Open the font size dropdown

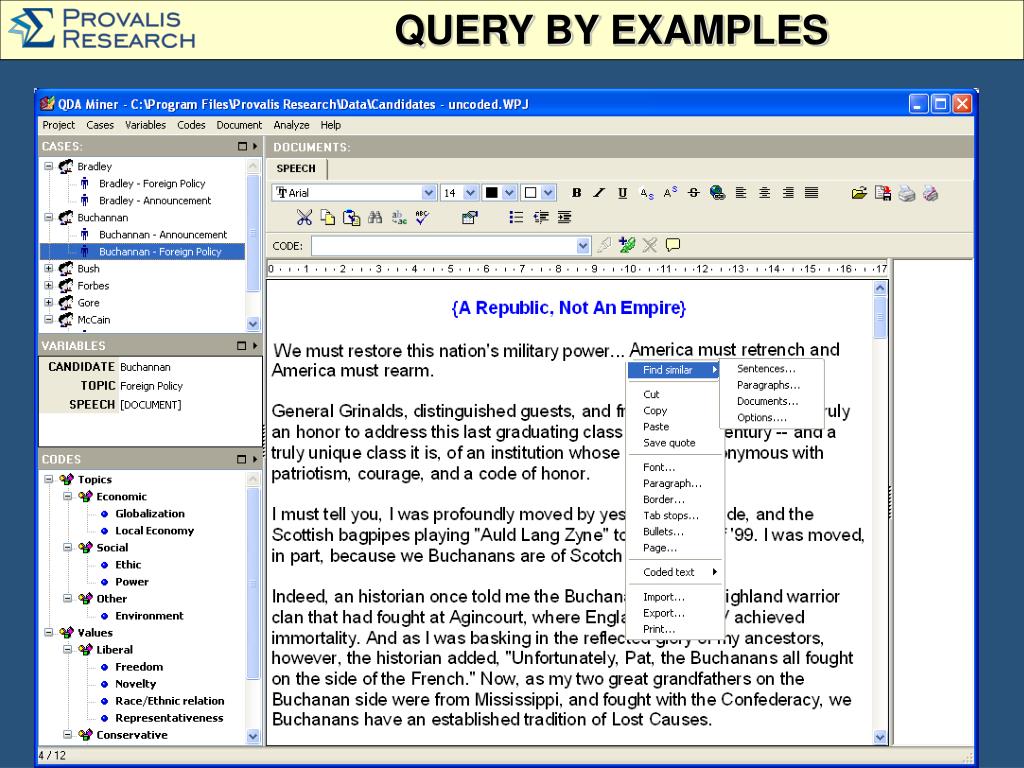[470, 193]
